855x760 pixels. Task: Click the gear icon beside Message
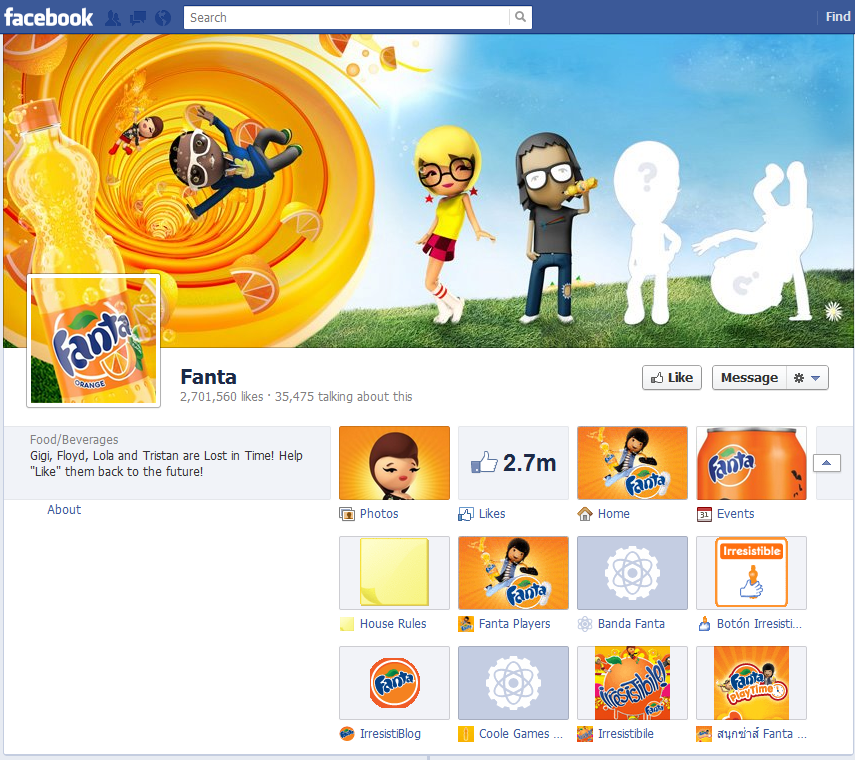pos(799,378)
